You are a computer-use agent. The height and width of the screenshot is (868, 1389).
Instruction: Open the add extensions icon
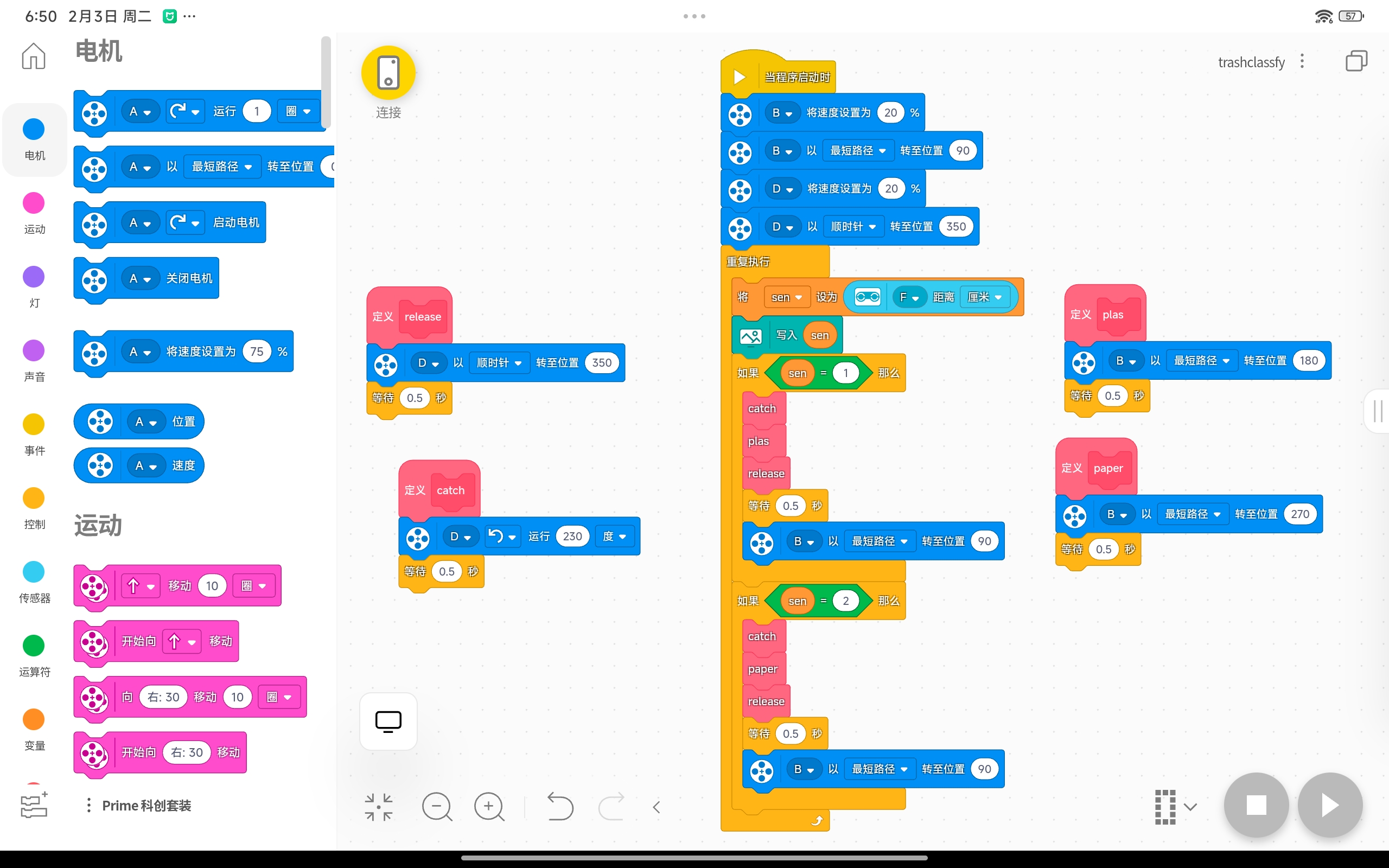point(33,805)
